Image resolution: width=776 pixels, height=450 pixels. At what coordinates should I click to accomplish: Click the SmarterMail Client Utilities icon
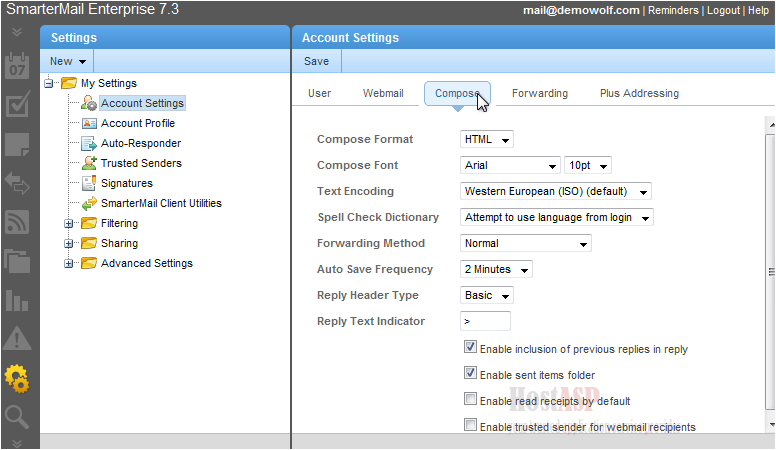click(x=89, y=203)
